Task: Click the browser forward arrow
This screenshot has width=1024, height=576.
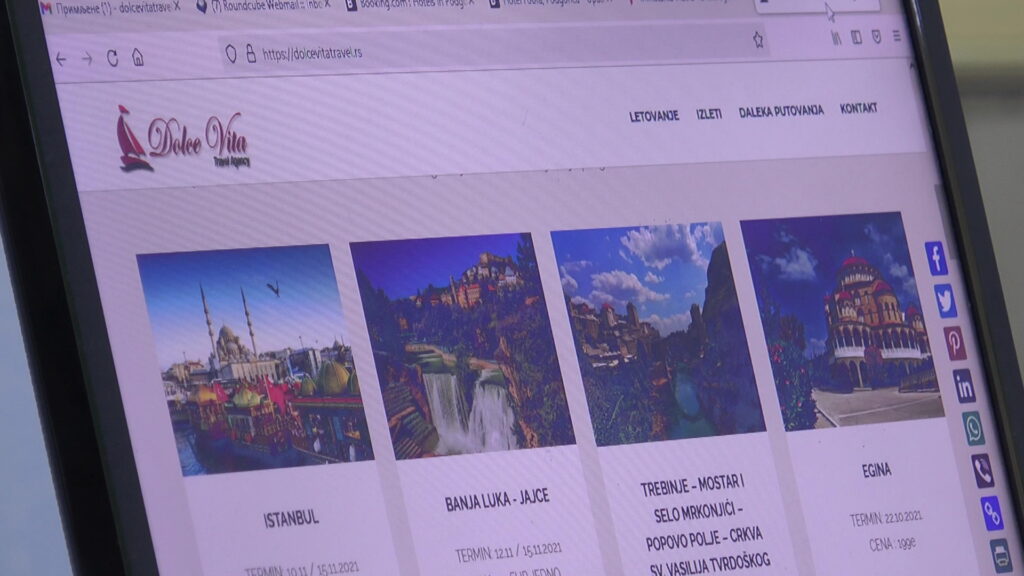Action: tap(87, 59)
